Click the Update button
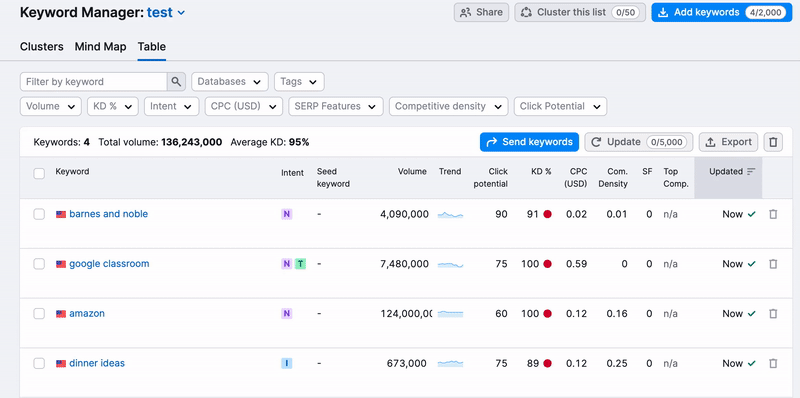Viewport: 800px width, 398px height. (639, 142)
